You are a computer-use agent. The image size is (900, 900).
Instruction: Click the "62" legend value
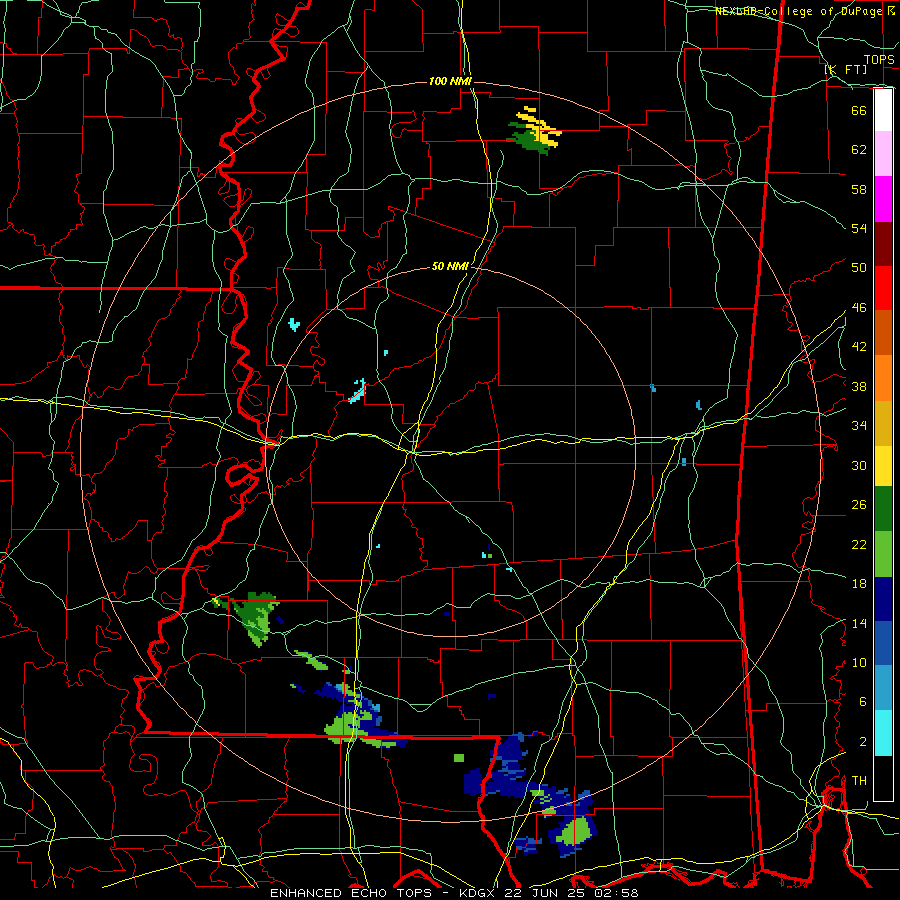[x=859, y=150]
